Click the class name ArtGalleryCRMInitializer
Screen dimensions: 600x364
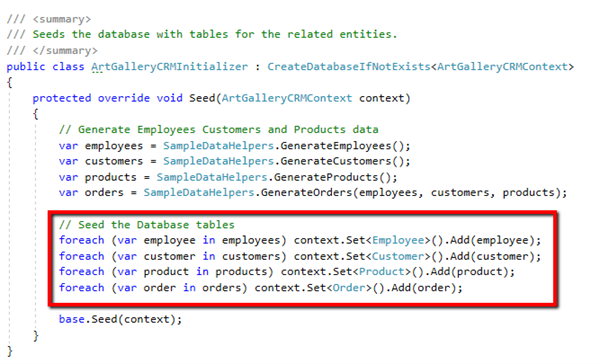click(170, 67)
